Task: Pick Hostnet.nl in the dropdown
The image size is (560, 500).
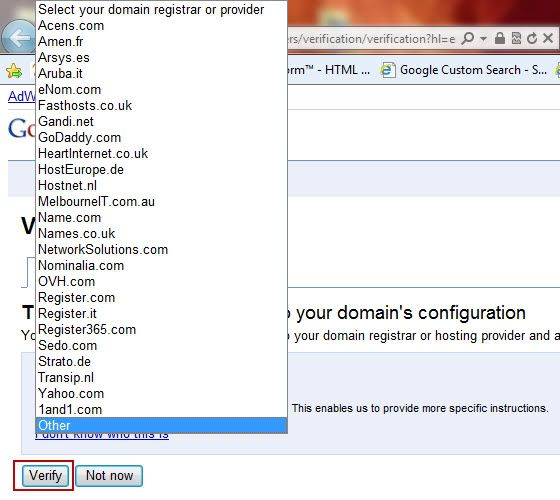Action: 161,186
